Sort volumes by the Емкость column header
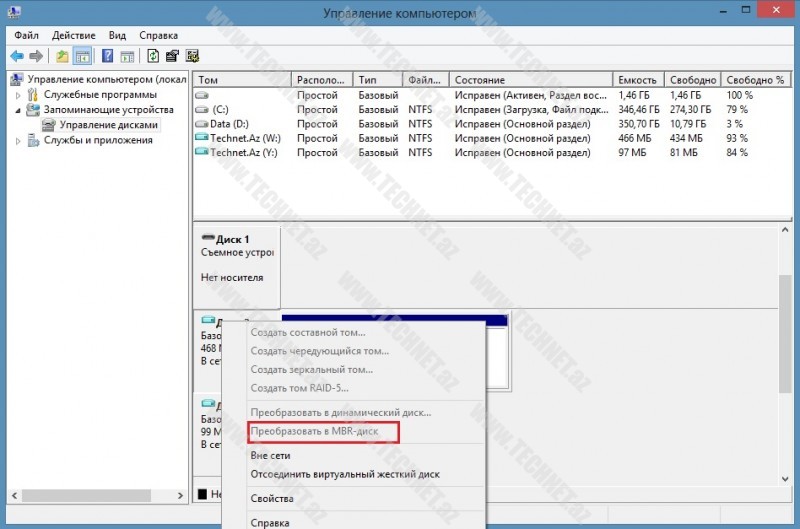The image size is (800, 529). point(638,80)
